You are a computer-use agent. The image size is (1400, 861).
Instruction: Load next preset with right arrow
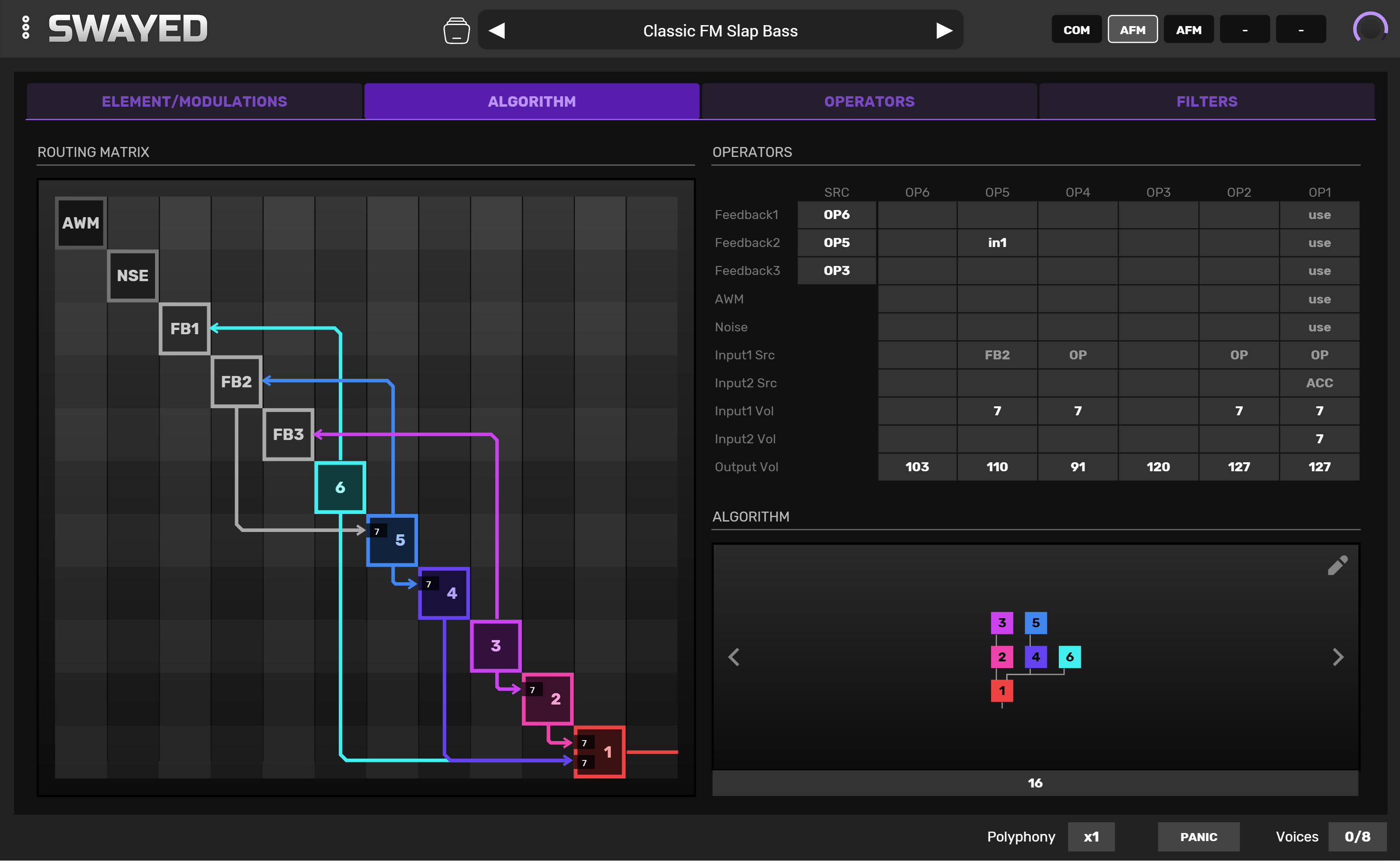(x=944, y=30)
